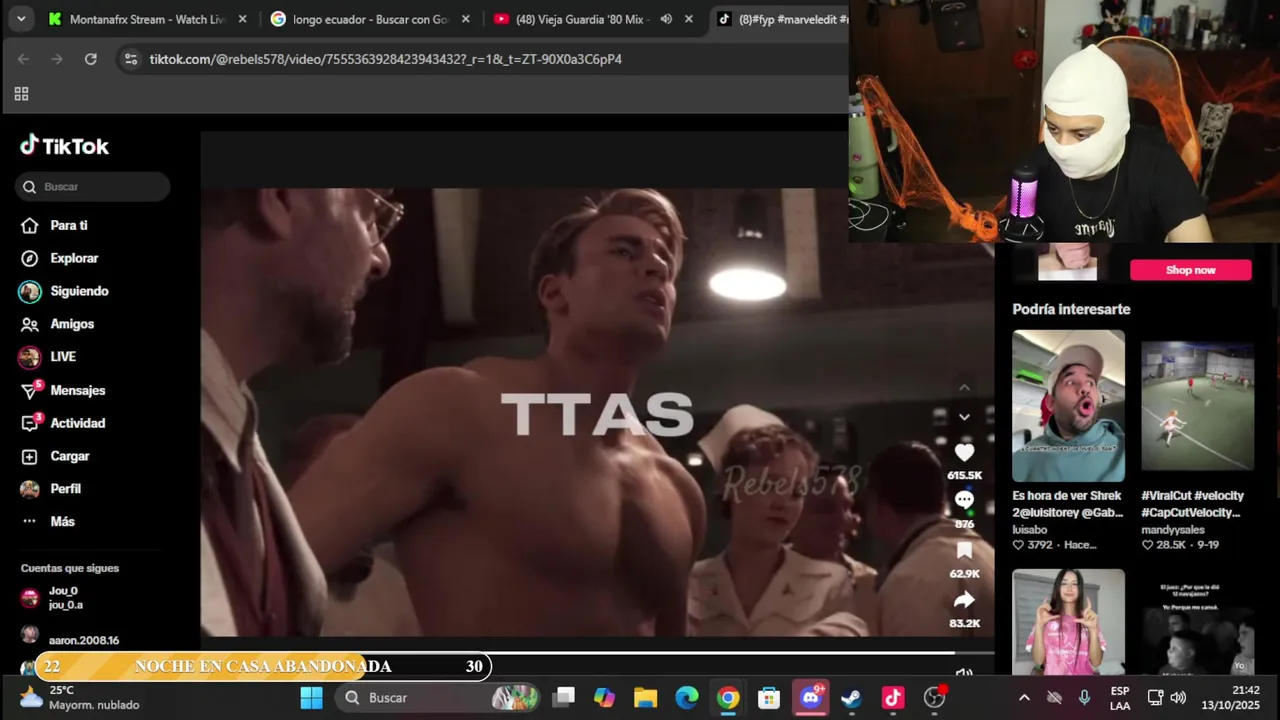Click the microphone tray icon
Screen dimensions: 1280x720
[1084, 698]
